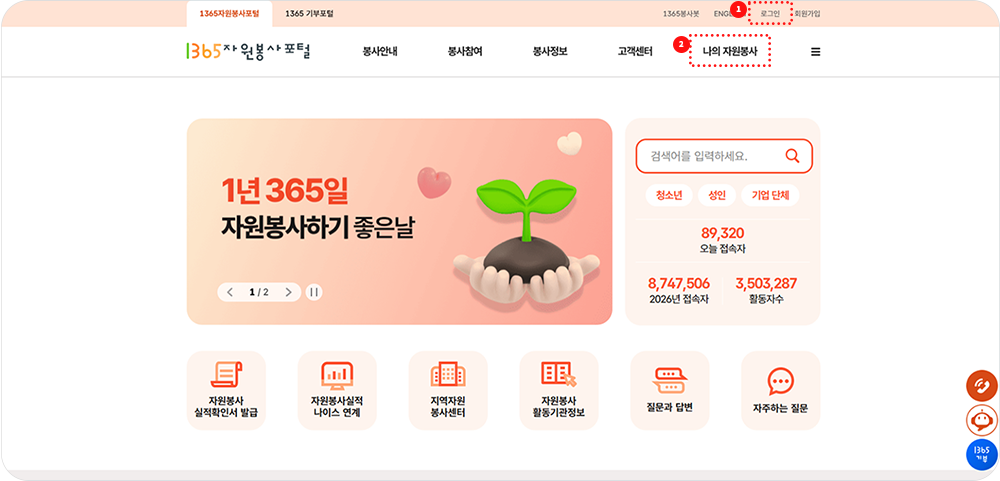Image resolution: width=1000 pixels, height=481 pixels.
Task: Select the 청소년 filter chip
Action: point(669,196)
